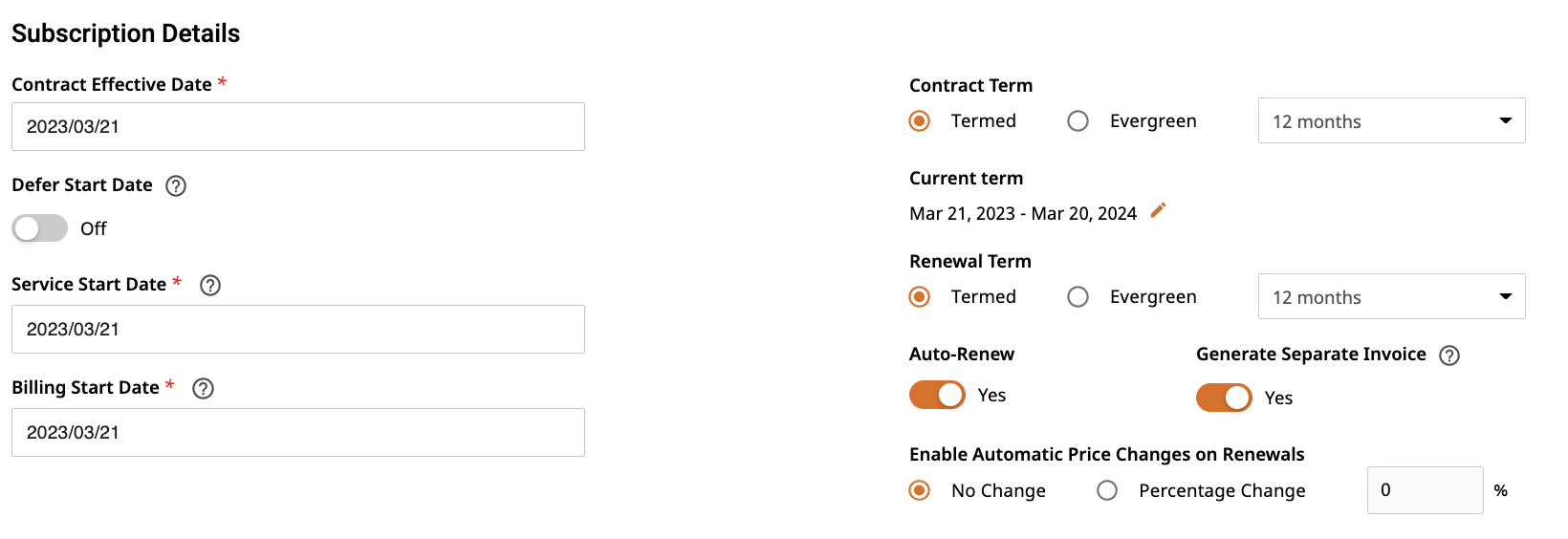
Task: Turn off the Auto-Renew switch
Action: pos(937,395)
